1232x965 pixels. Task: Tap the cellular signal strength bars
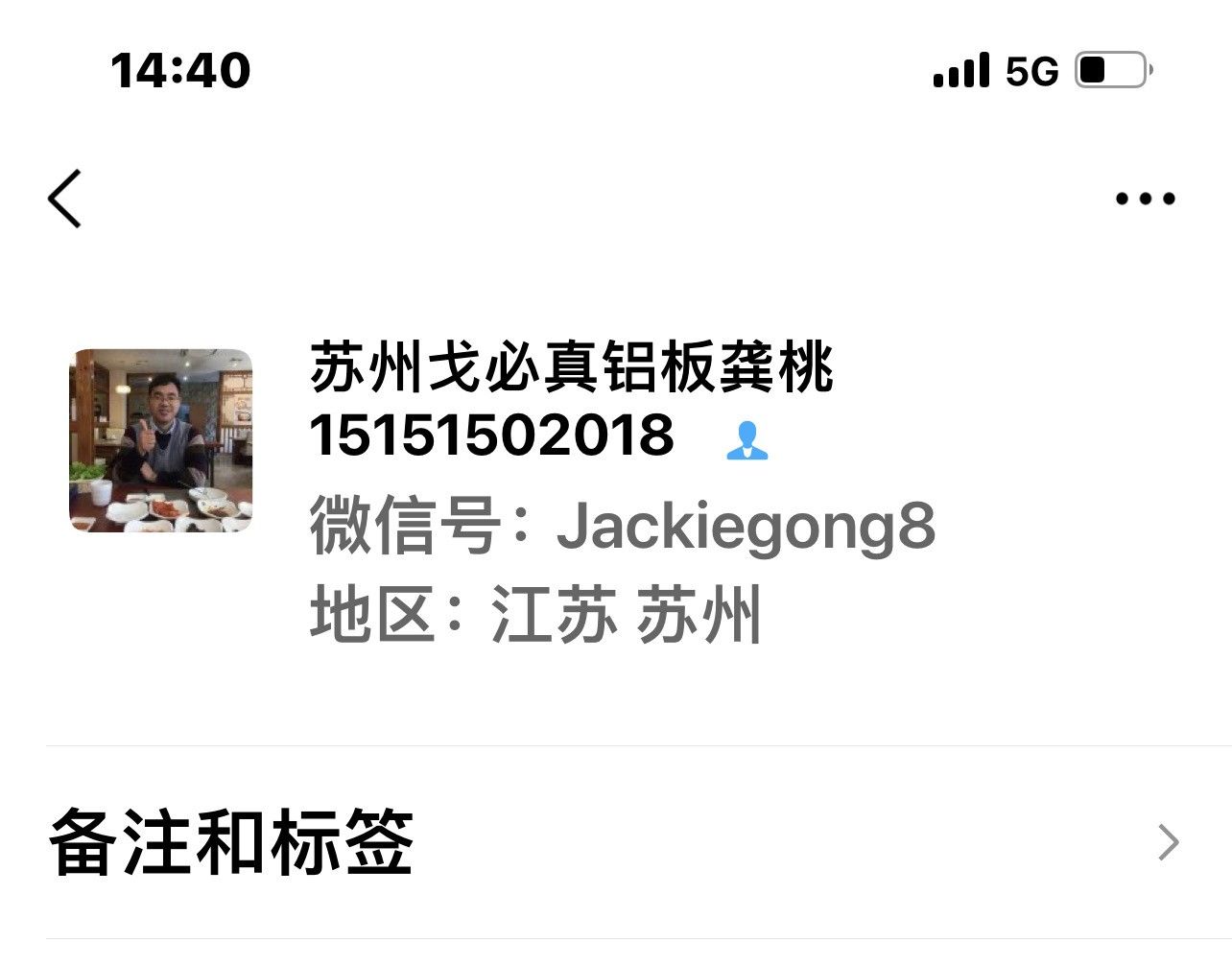[x=960, y=71]
